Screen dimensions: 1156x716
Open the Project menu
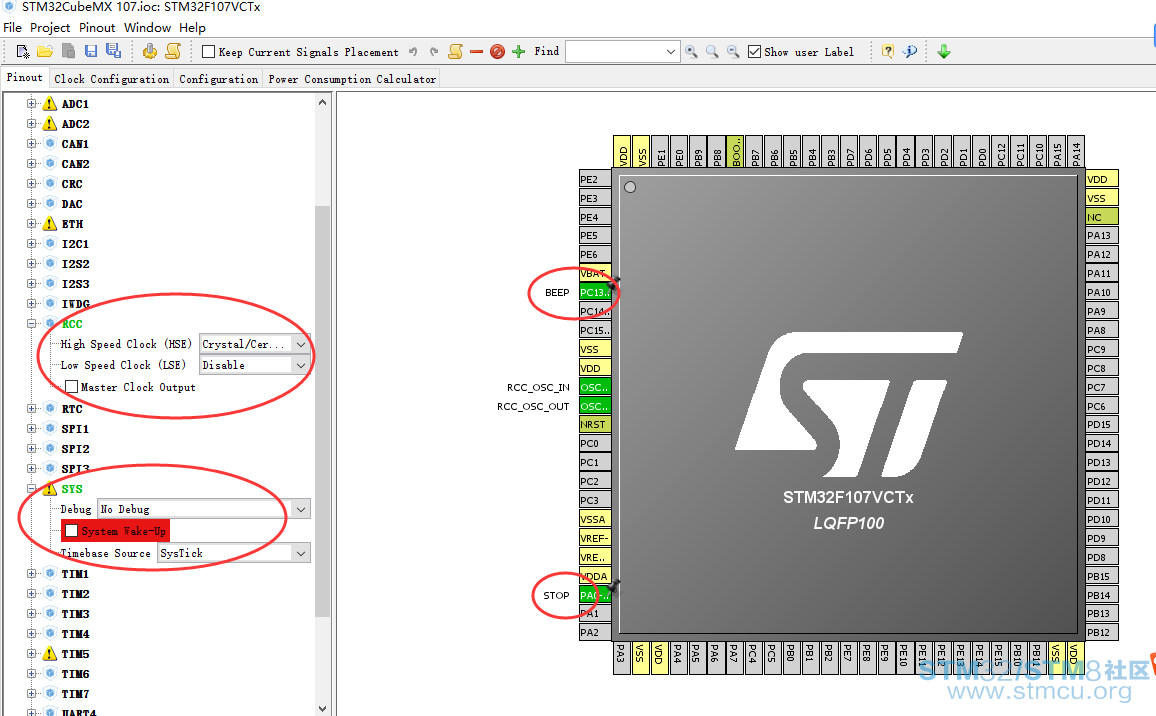(x=50, y=27)
